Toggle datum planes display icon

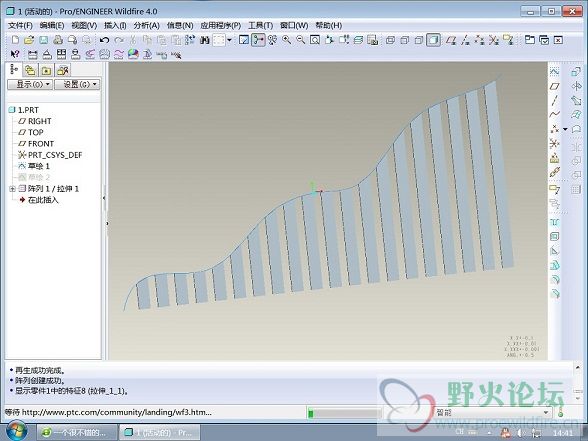click(x=451, y=40)
